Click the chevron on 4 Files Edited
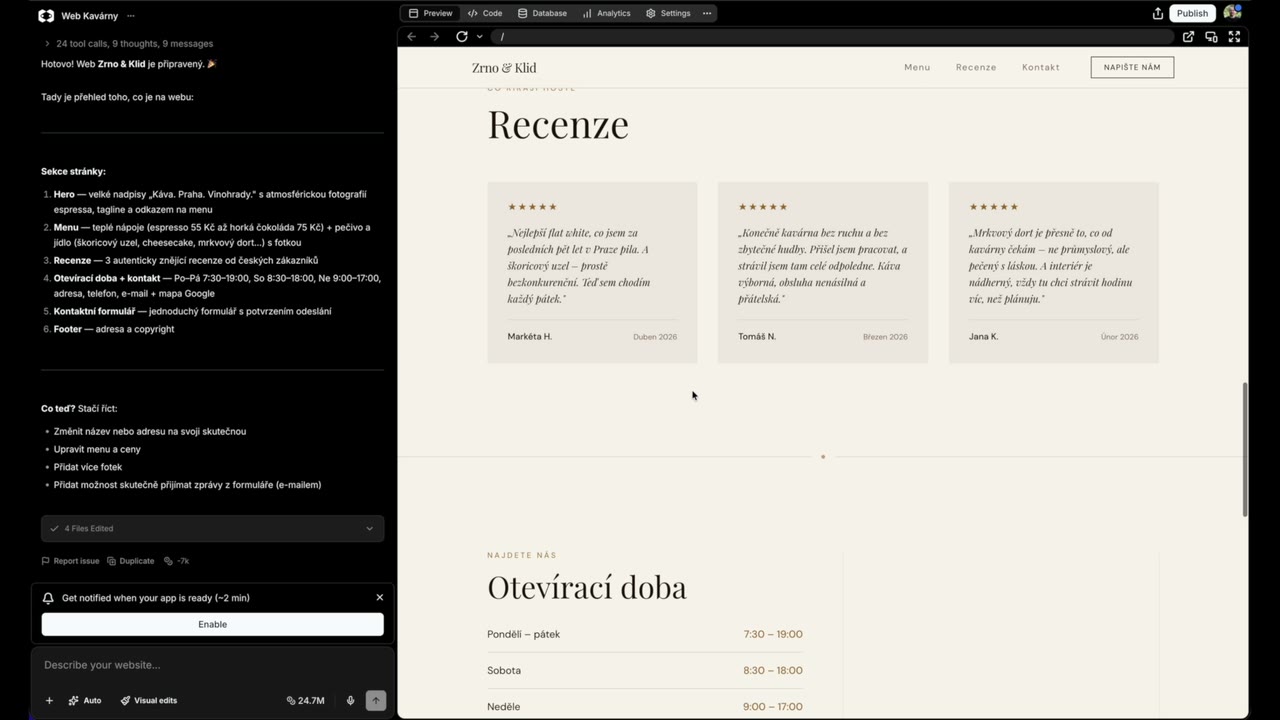 click(x=369, y=528)
